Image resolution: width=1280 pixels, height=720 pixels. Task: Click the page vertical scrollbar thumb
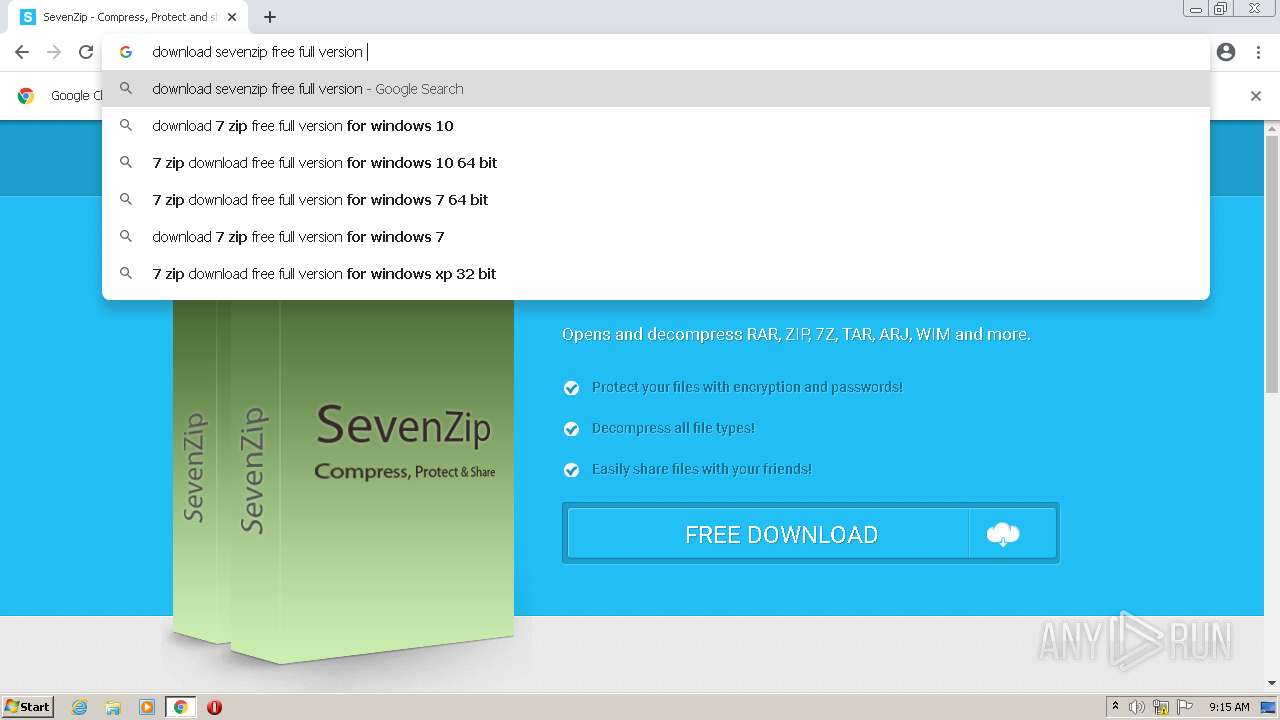(1272, 265)
